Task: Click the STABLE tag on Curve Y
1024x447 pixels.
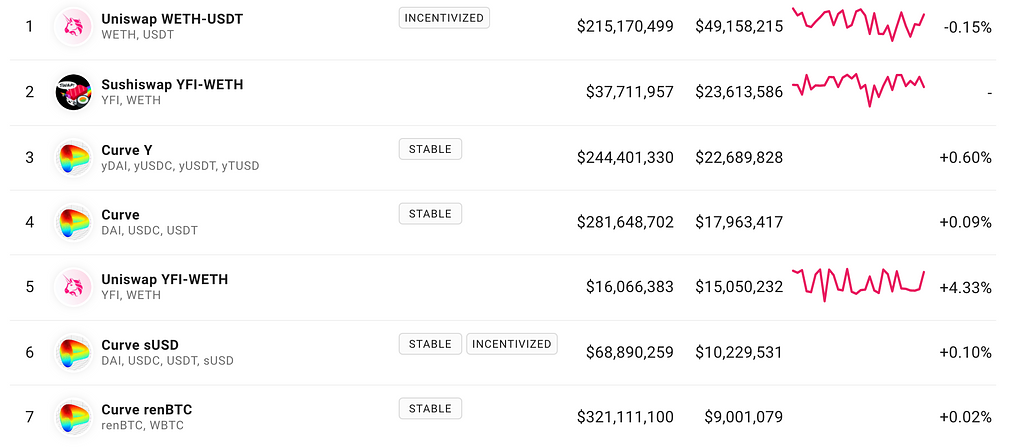Action: pyautogui.click(x=430, y=149)
